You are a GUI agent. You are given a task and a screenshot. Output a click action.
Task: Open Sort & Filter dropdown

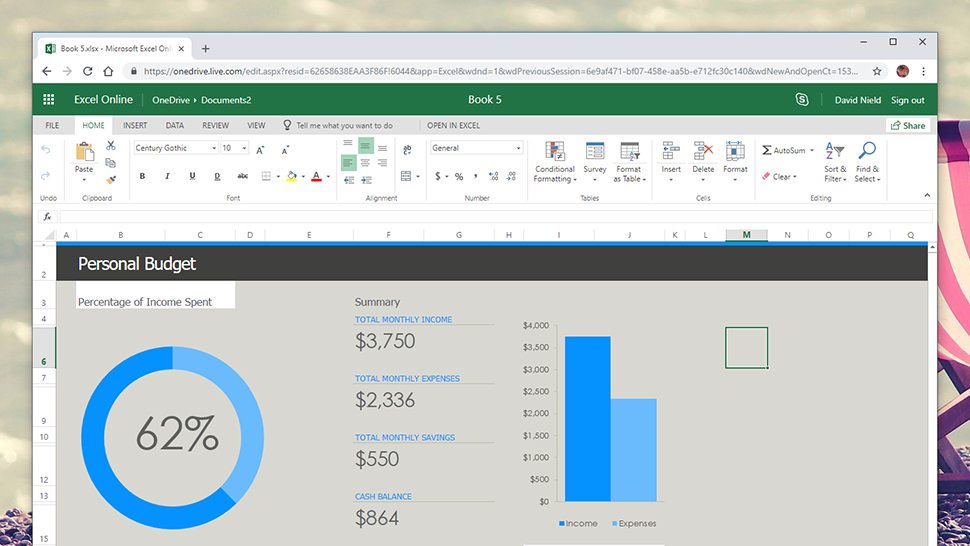click(835, 161)
